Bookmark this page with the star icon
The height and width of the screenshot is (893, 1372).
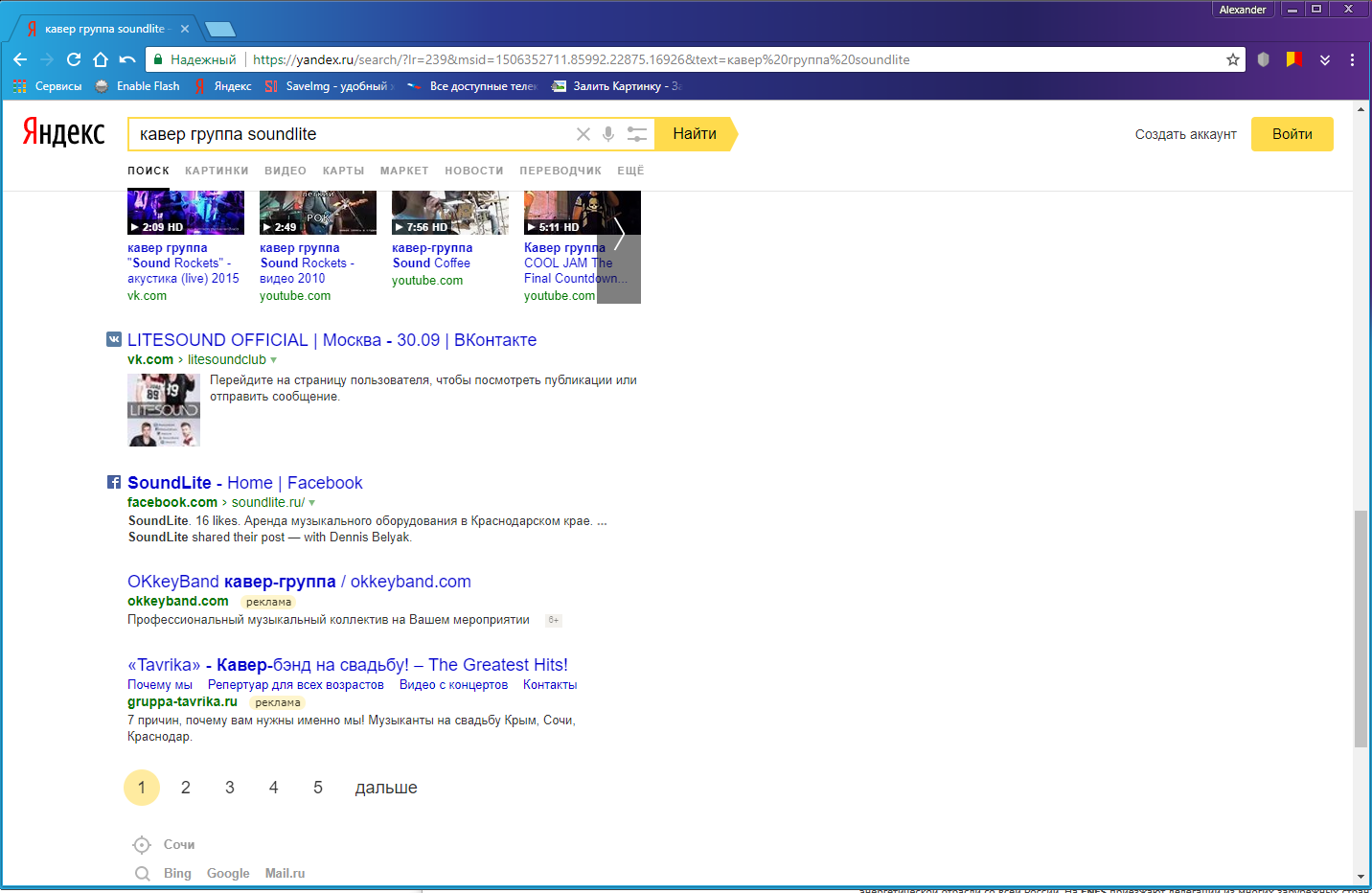(x=1233, y=59)
